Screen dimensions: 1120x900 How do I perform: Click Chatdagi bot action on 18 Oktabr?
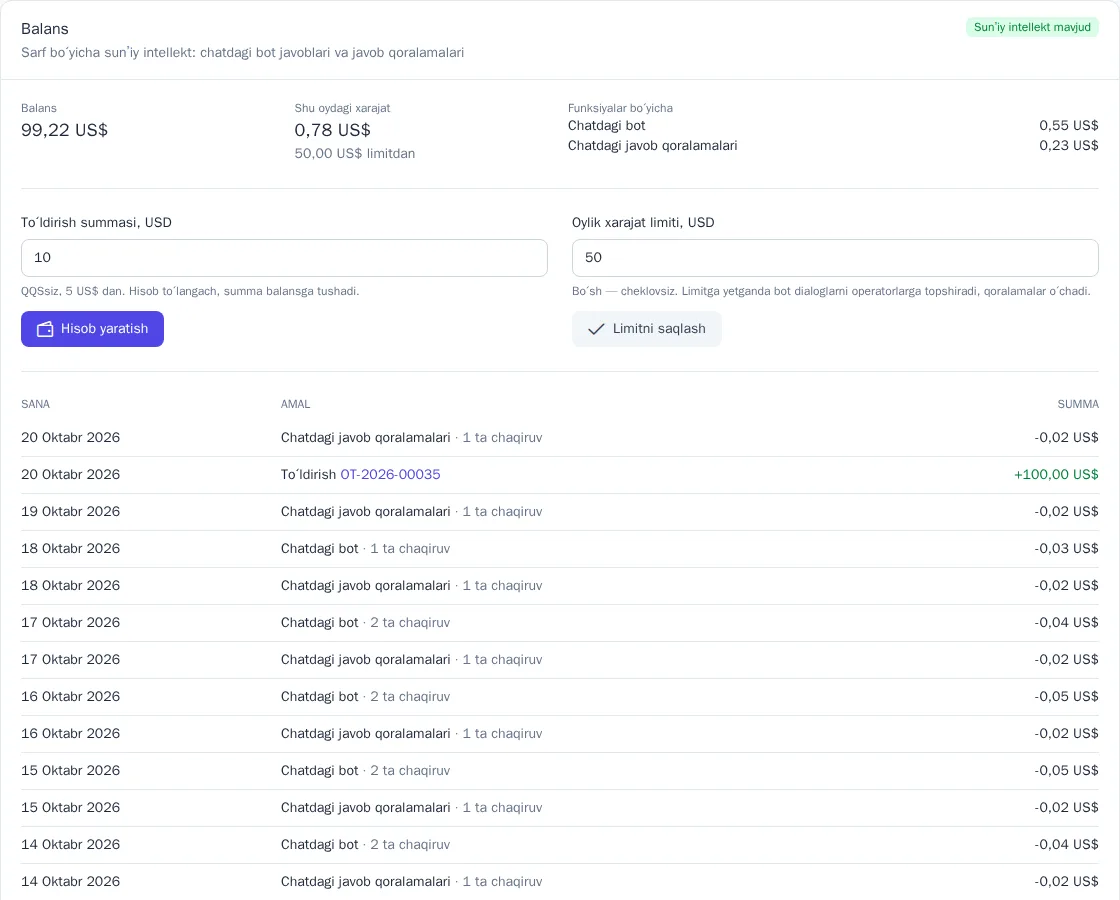(365, 549)
